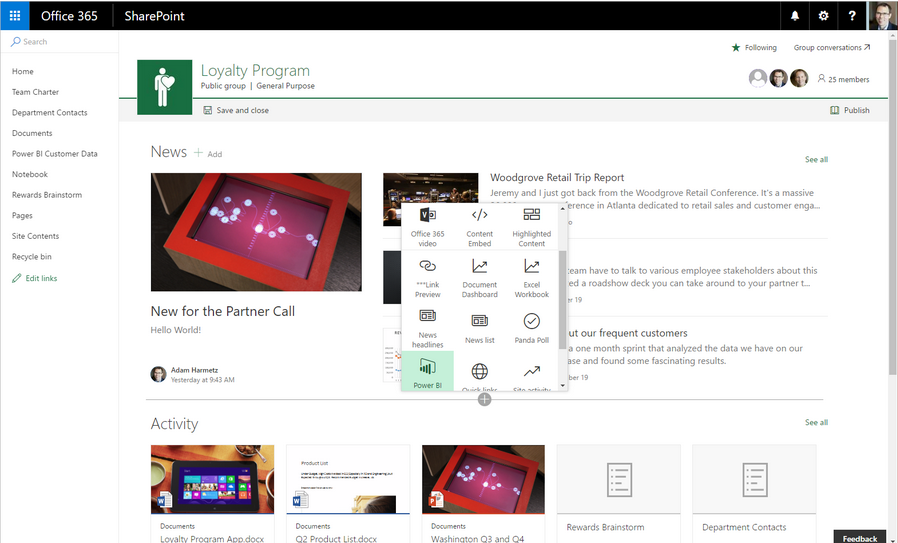This screenshot has height=543, width=898.
Task: Open the Office 365 app launcher
Action: pos(15,16)
